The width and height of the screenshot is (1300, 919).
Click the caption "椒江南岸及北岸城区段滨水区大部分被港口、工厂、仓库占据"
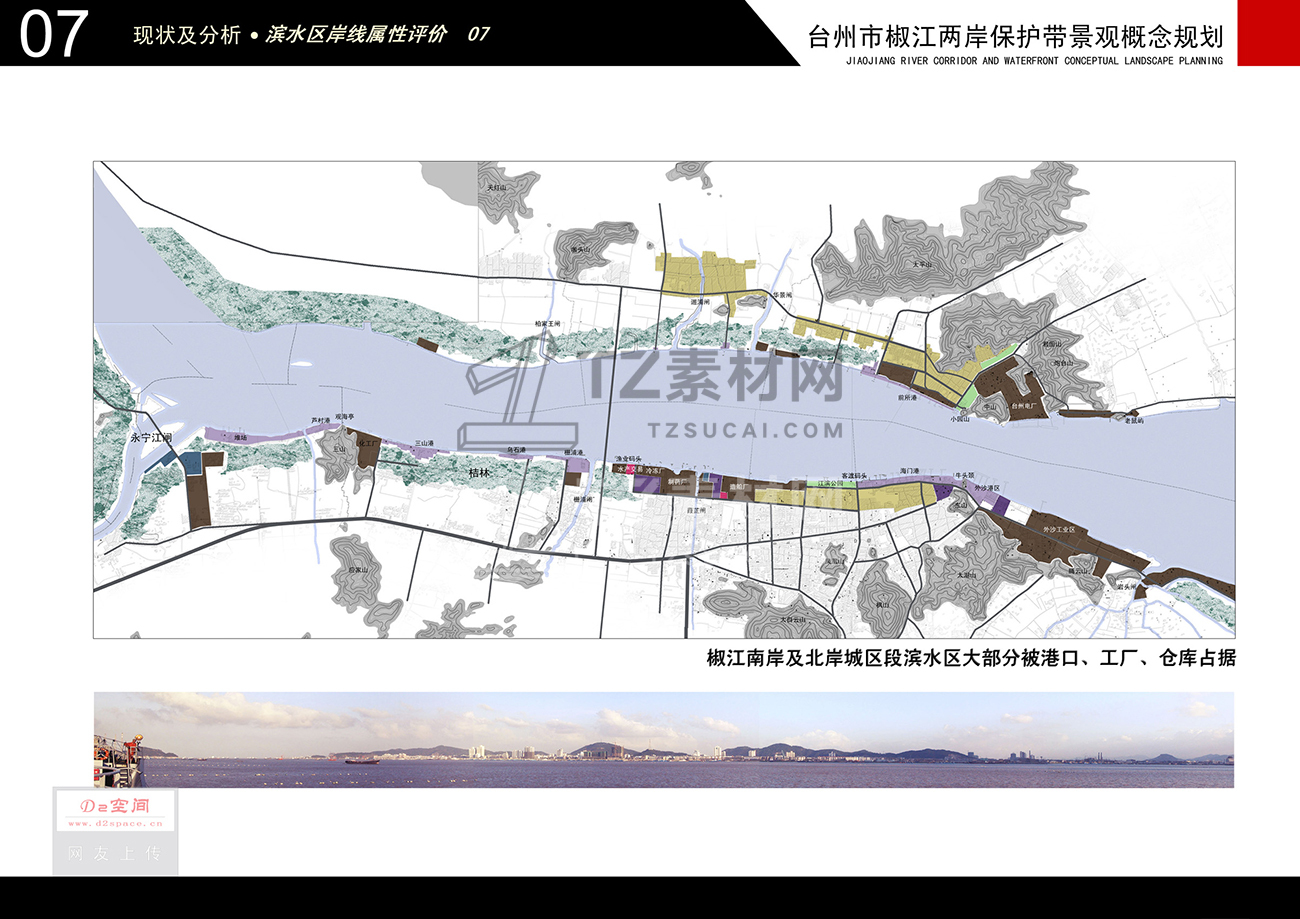click(x=971, y=658)
